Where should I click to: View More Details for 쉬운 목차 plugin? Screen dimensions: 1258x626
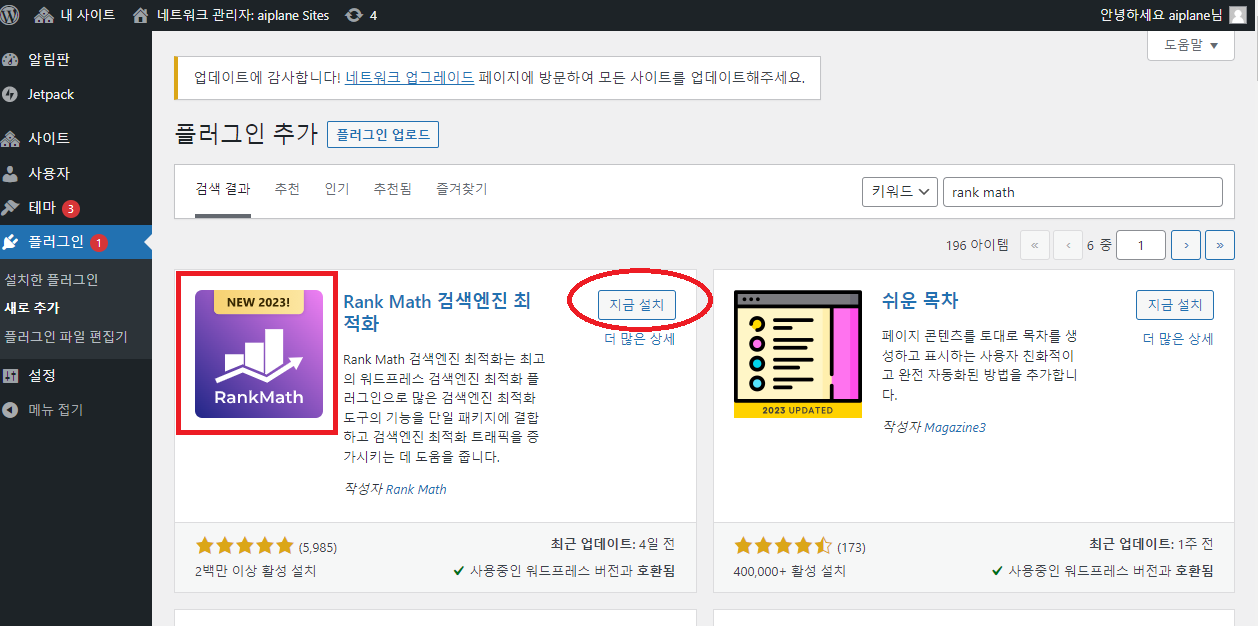(1178, 339)
